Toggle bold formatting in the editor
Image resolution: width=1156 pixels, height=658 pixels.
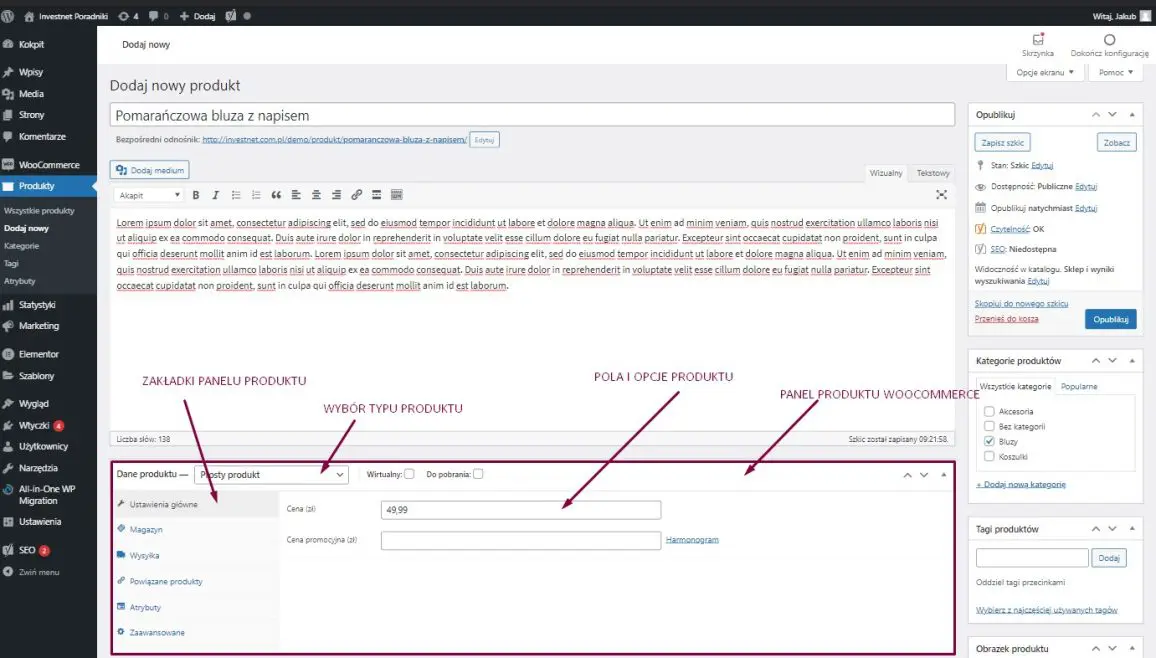[x=196, y=195]
